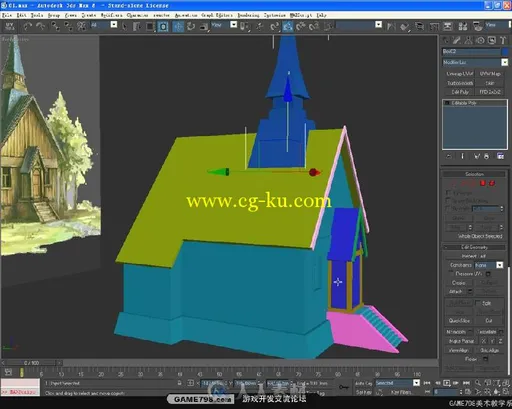This screenshot has height=409, width=512.
Task: Open the Graph Editors menu
Action: pos(217,15)
